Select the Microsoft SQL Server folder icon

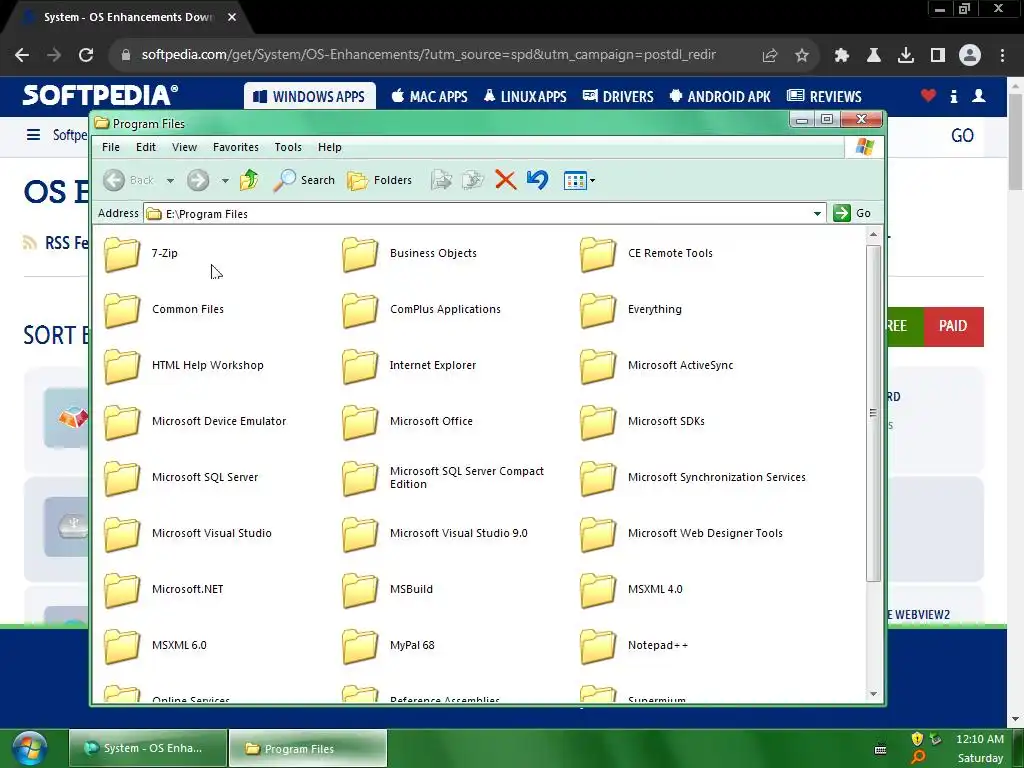coord(122,478)
